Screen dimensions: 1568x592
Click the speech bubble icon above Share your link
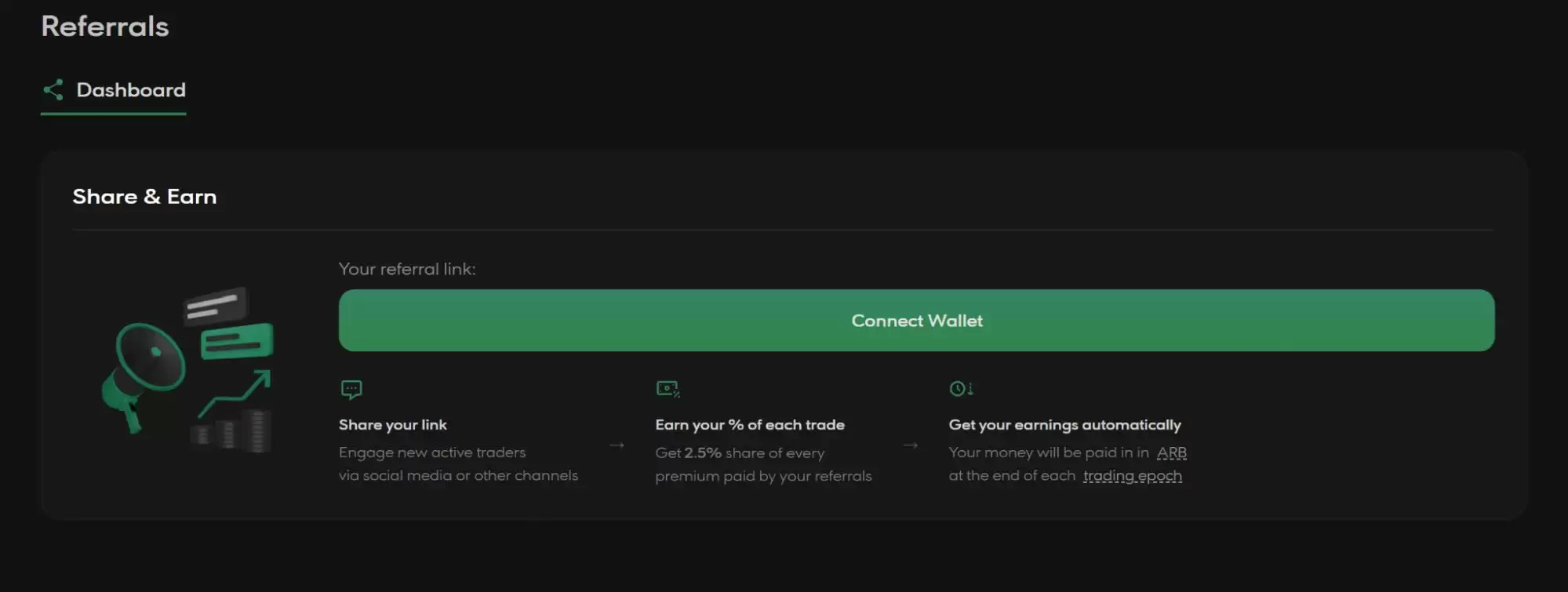(x=351, y=389)
